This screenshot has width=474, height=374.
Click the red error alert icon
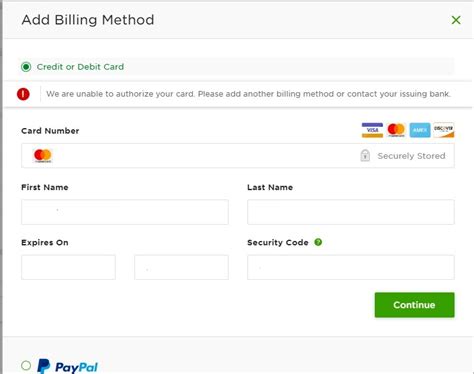(x=23, y=94)
